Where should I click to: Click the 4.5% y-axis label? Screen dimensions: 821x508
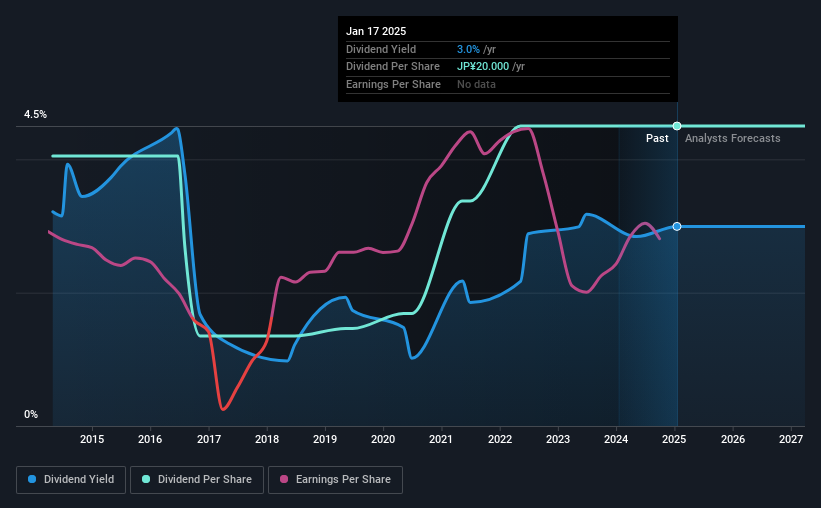click(35, 115)
